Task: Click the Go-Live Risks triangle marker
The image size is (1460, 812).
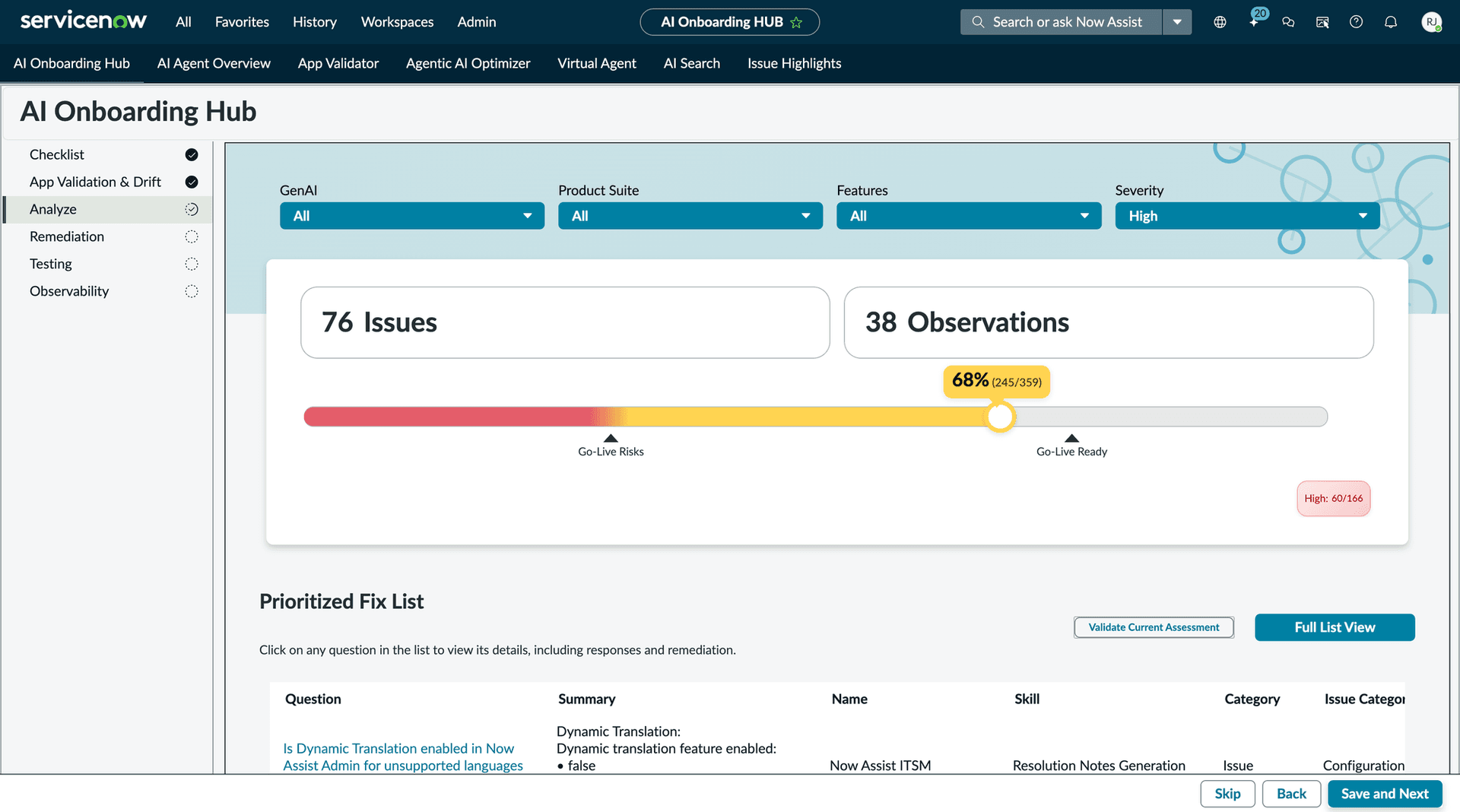Action: [x=611, y=438]
